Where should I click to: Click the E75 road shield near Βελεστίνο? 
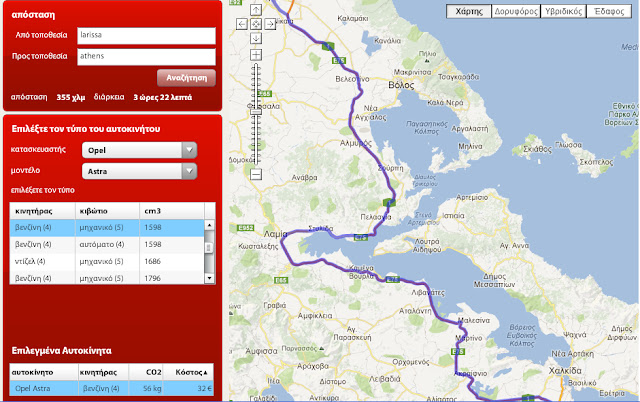pyautogui.click(x=338, y=60)
